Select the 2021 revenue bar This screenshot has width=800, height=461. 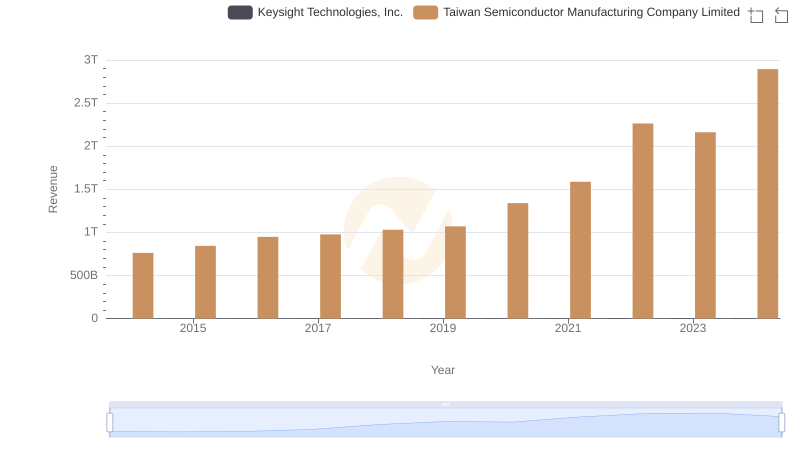(580, 250)
